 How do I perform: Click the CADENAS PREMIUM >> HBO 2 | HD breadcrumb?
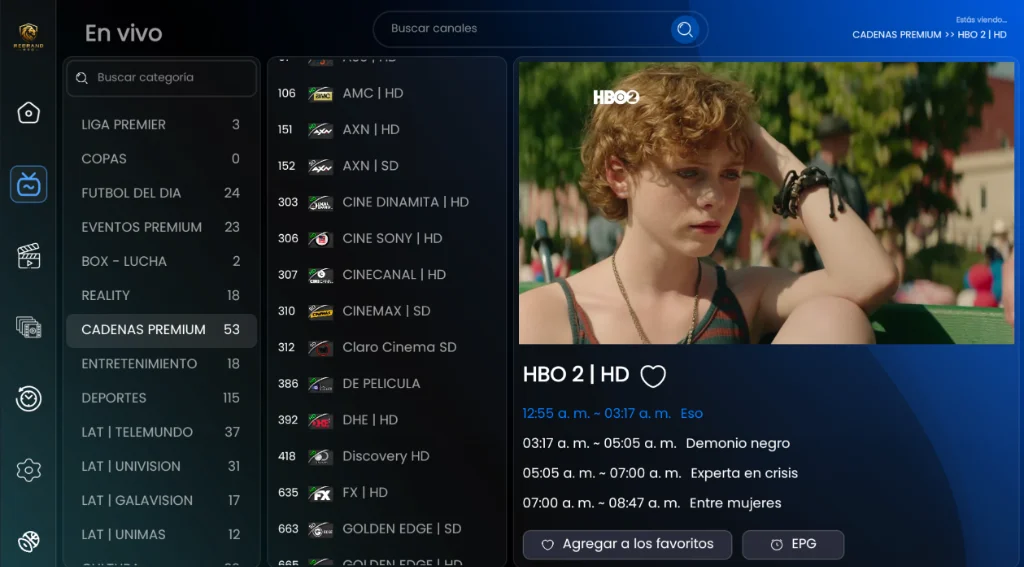pos(929,35)
